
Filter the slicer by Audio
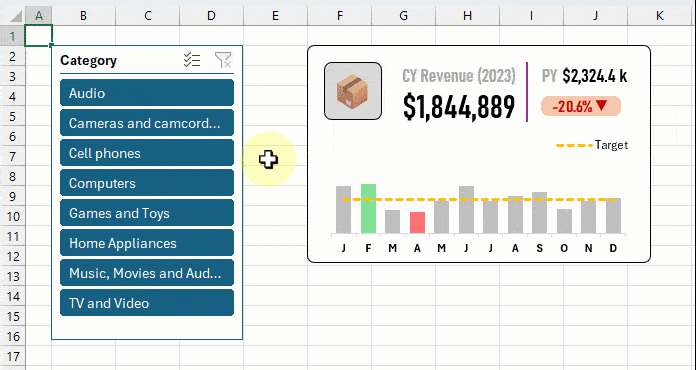tap(147, 93)
